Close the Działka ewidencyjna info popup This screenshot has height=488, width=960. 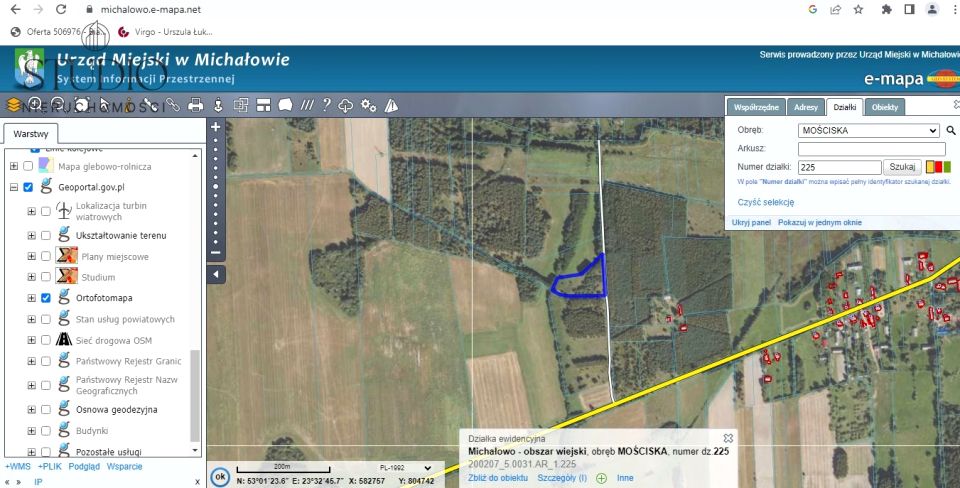[728, 438]
